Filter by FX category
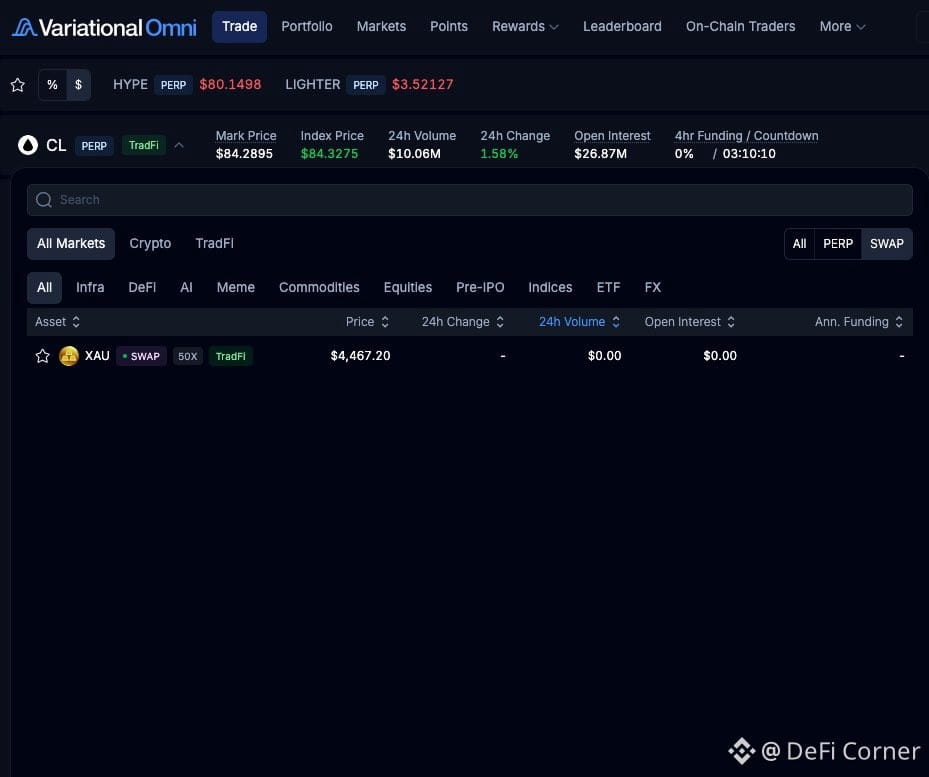Viewport: 929px width, 777px height. (653, 287)
